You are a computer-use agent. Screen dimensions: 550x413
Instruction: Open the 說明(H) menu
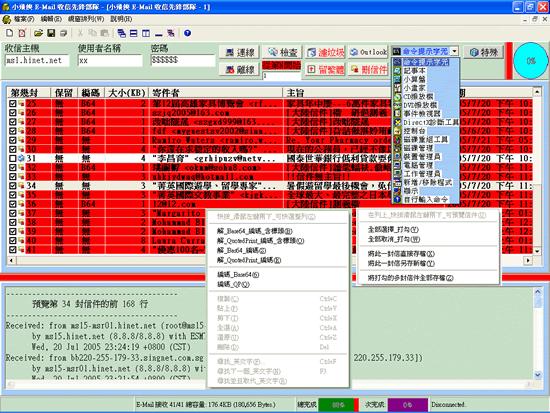pyautogui.click(x=121, y=19)
